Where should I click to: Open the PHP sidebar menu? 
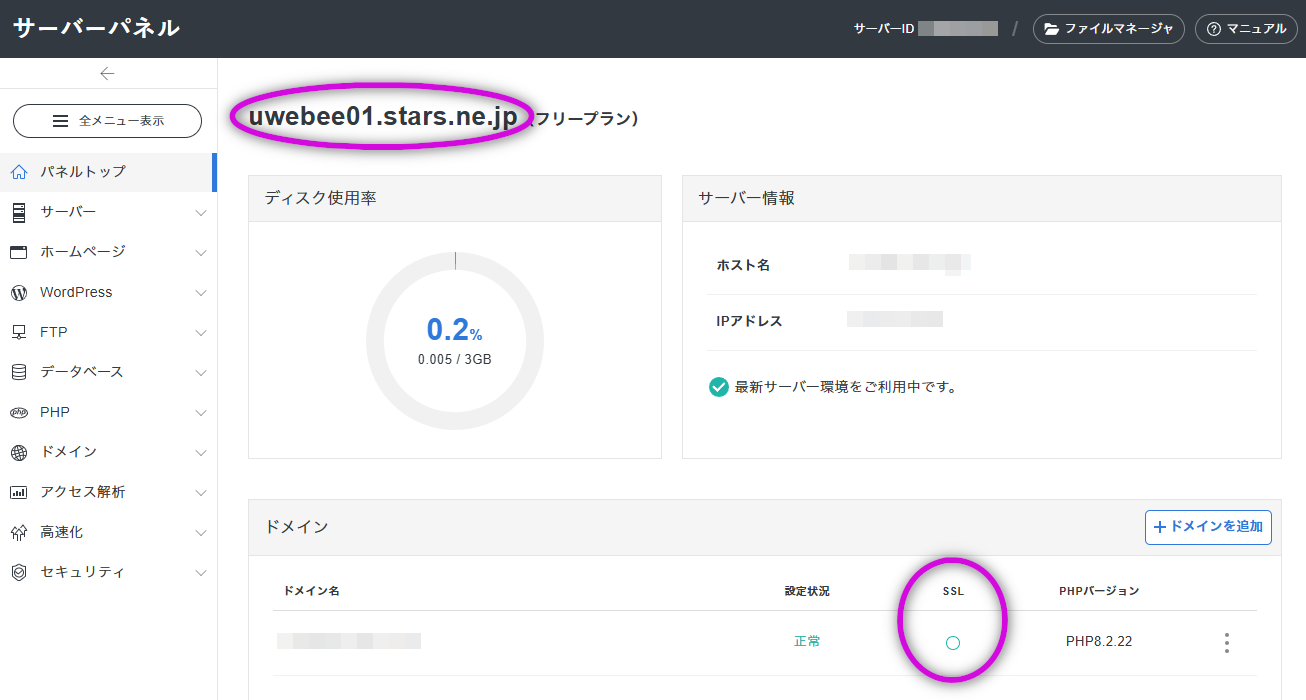point(108,412)
